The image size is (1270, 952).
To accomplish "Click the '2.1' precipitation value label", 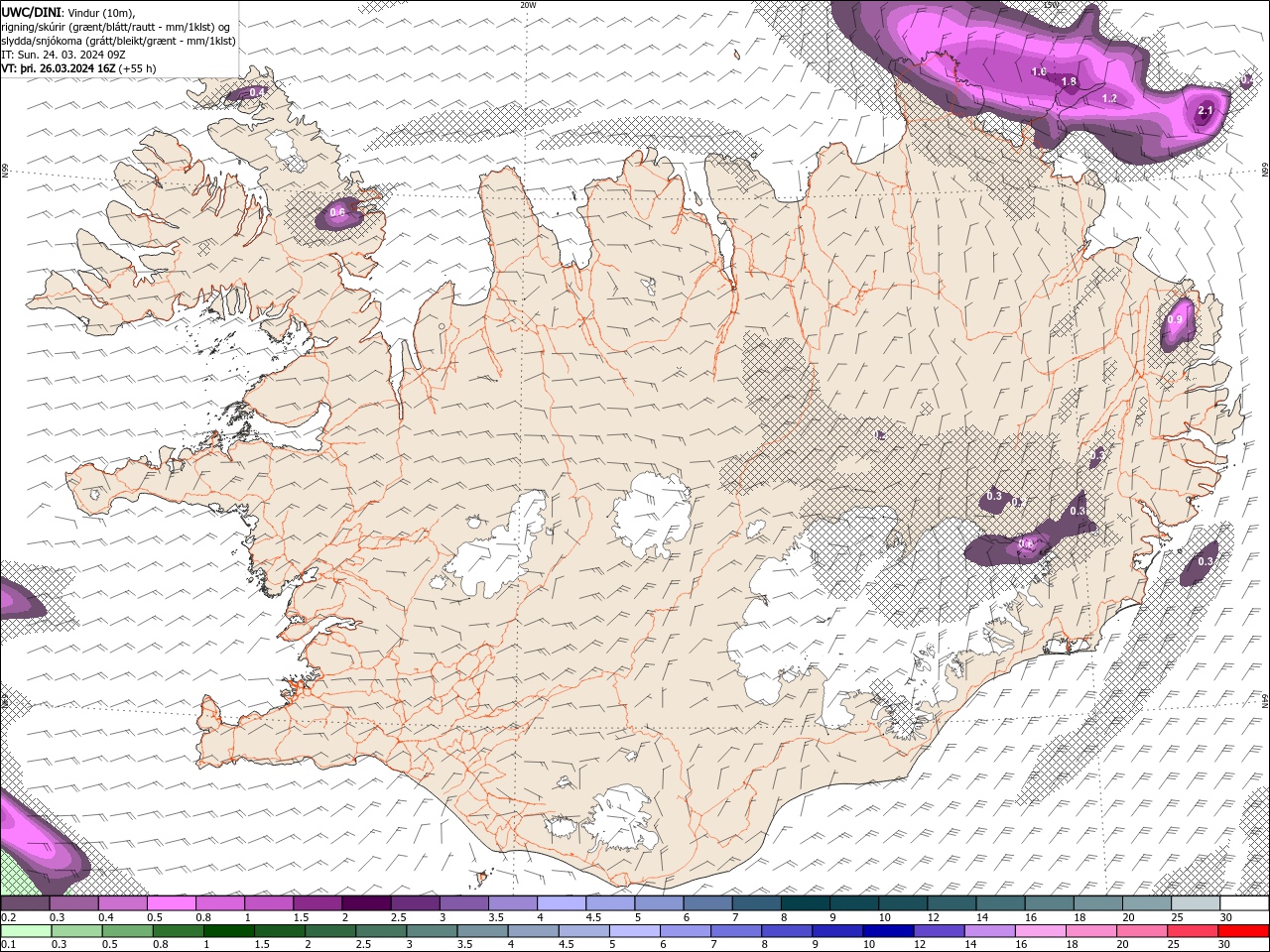I will click(x=1206, y=111).
